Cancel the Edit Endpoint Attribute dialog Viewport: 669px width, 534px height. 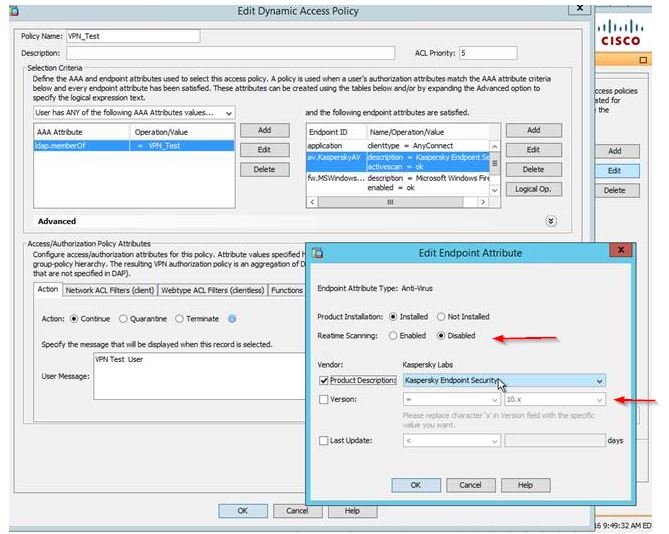pyautogui.click(x=471, y=485)
